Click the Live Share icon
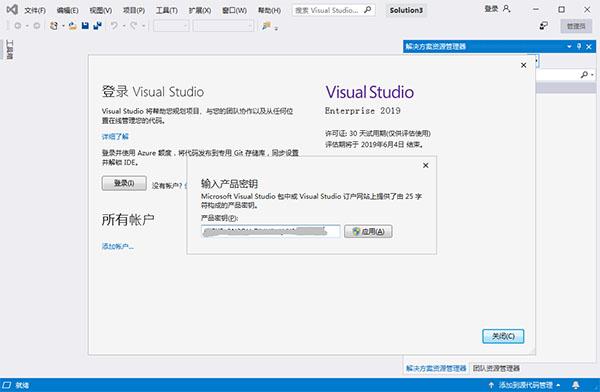600x392 pixels. 544,26
